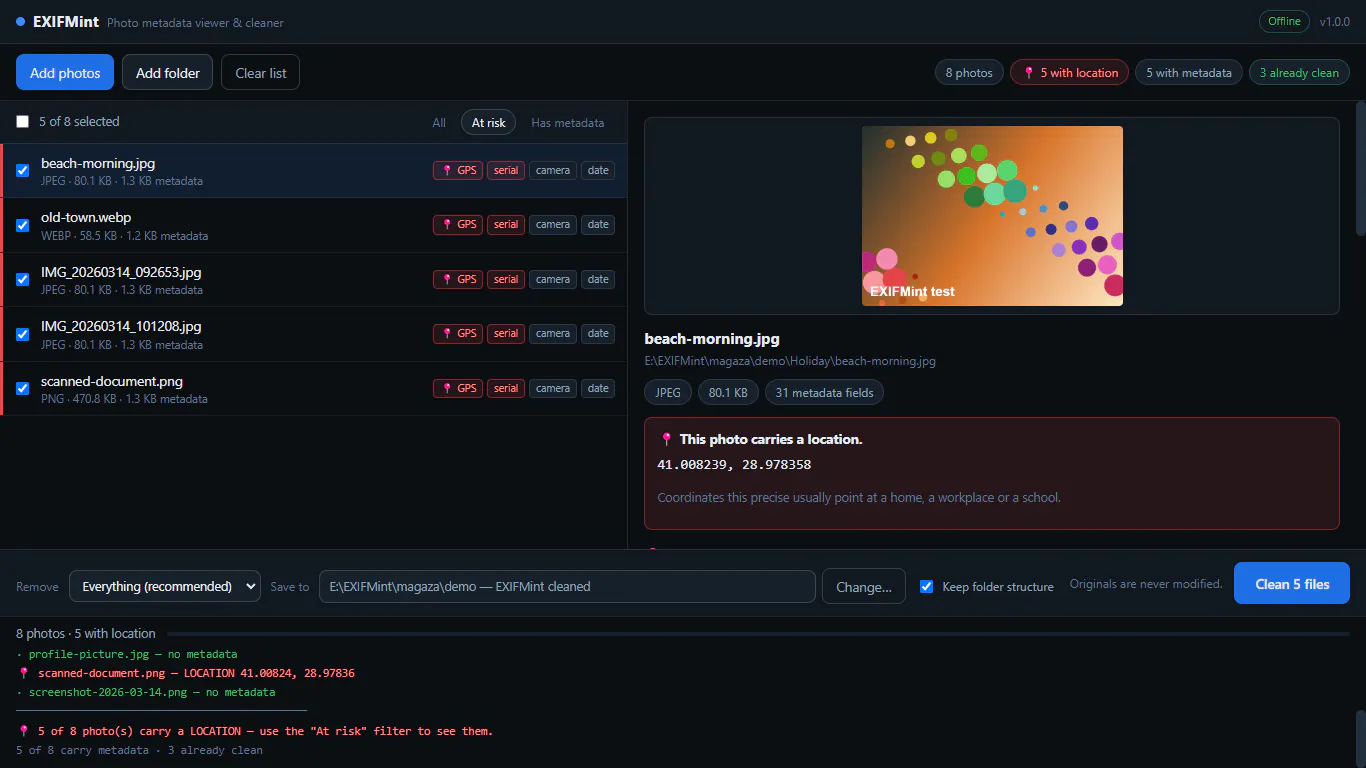Viewport: 1366px width, 768px height.
Task: Toggle the select-all checkbox next to '5 of 8 selected'
Action: [23, 122]
